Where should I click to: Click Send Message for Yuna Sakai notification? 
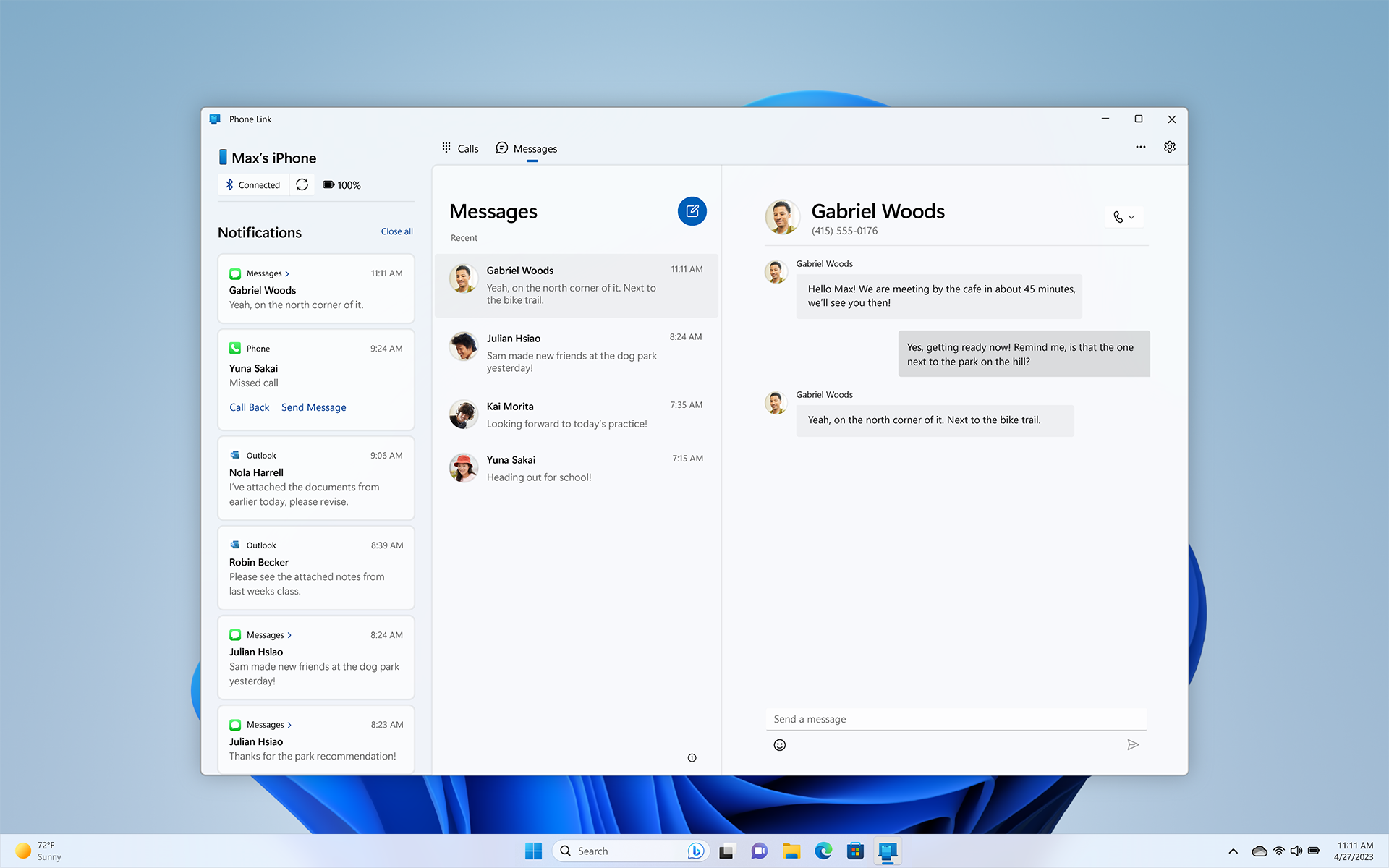[313, 407]
